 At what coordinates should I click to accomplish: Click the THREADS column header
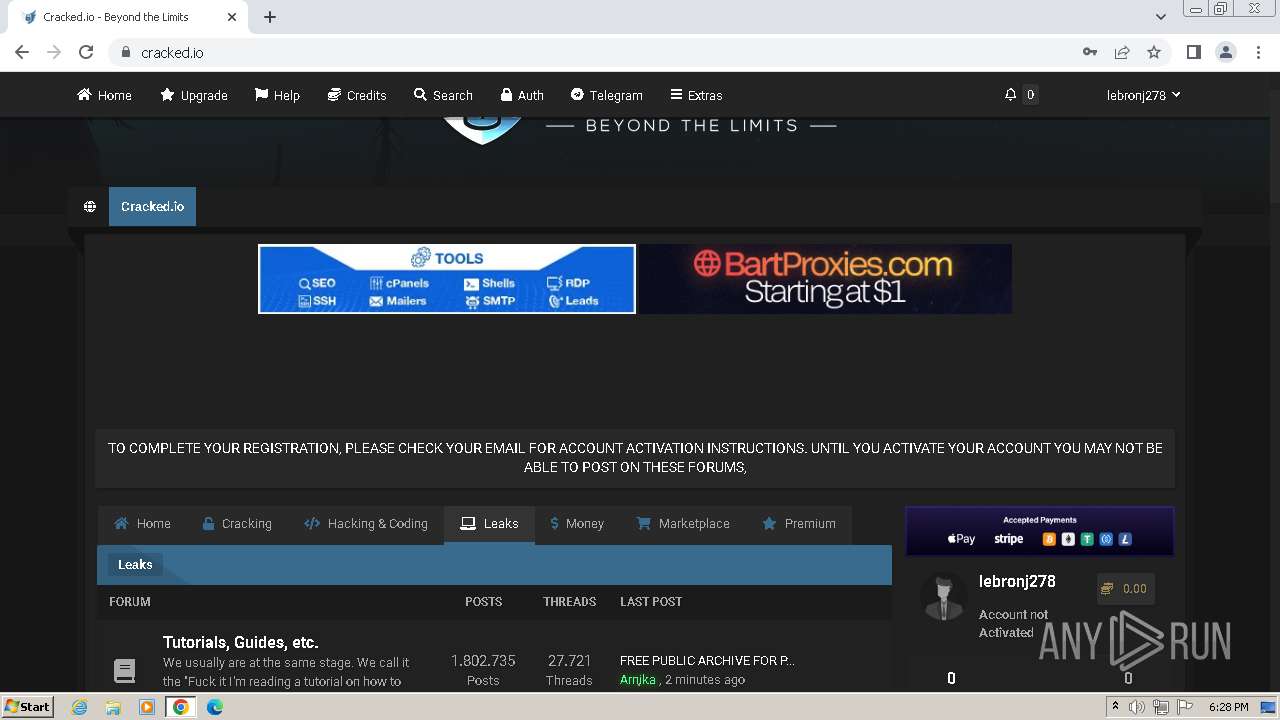pyautogui.click(x=569, y=602)
